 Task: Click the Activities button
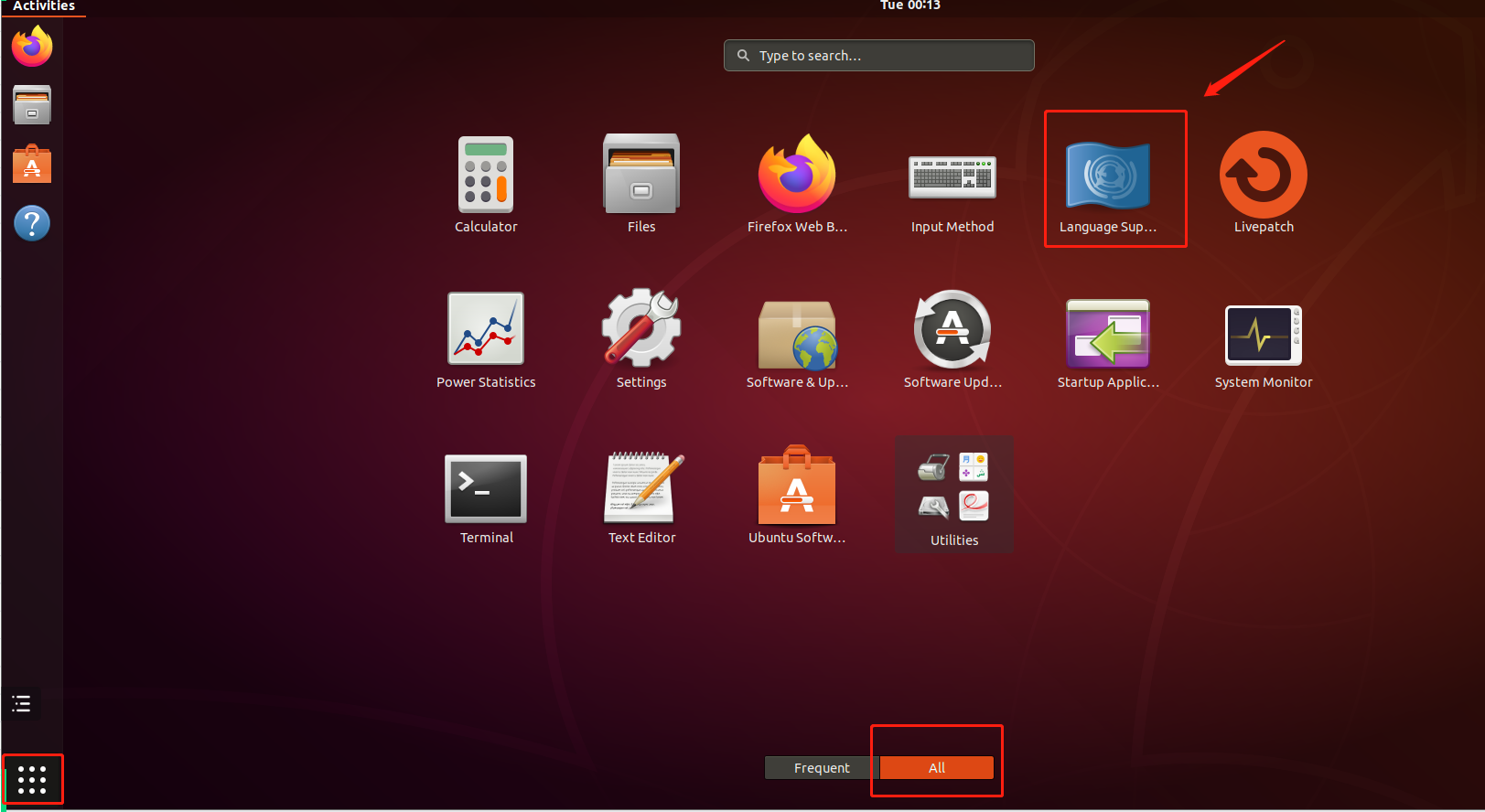44,6
